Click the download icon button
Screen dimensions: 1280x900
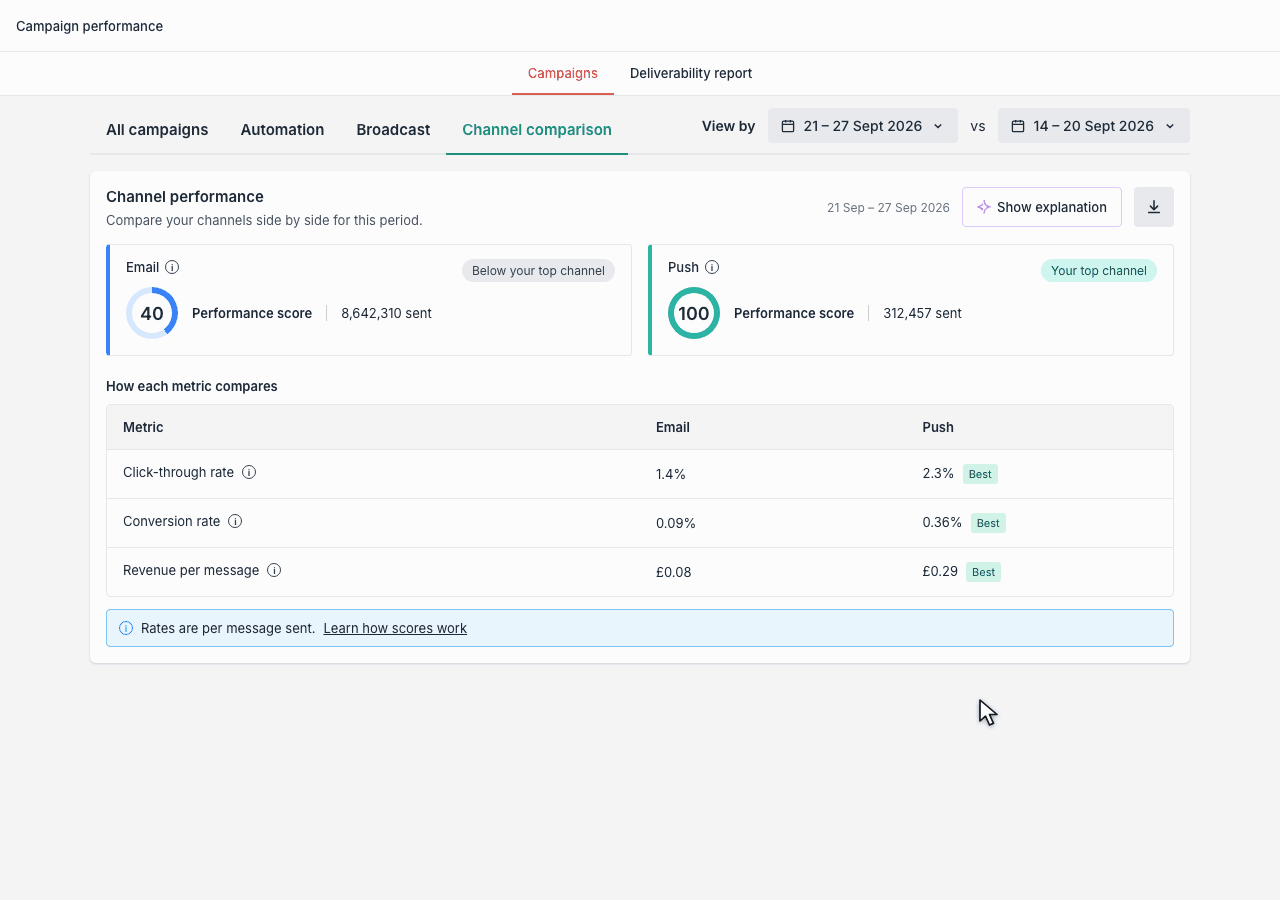click(1153, 207)
